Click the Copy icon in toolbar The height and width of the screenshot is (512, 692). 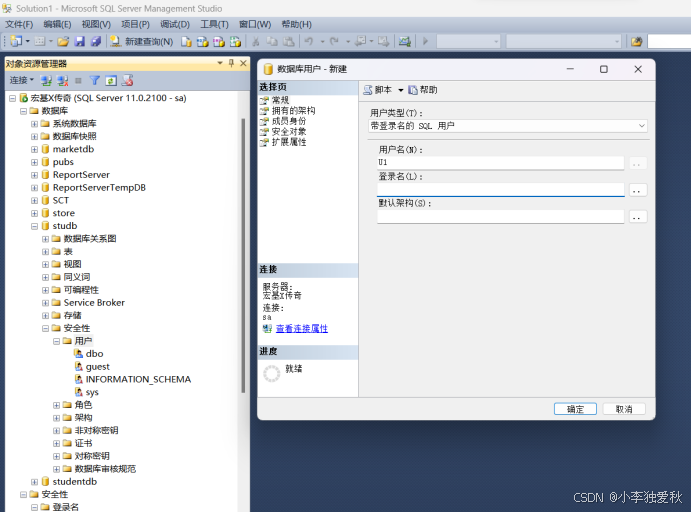272,41
